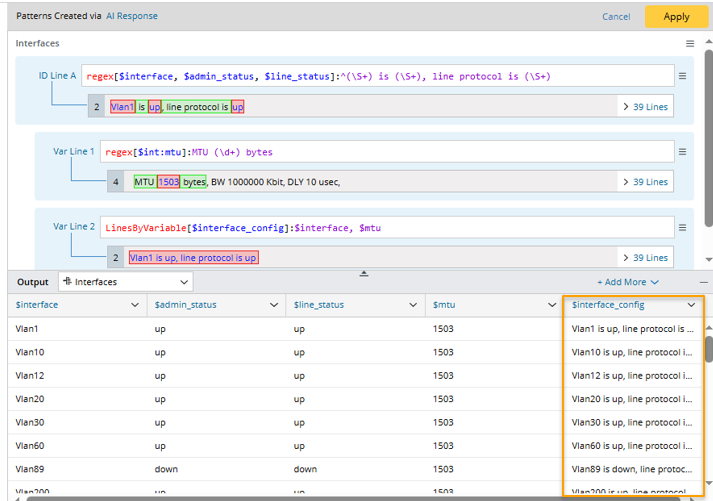Screen dimensions: 713x501
Task: Click Add More in output panel
Action: click(628, 282)
